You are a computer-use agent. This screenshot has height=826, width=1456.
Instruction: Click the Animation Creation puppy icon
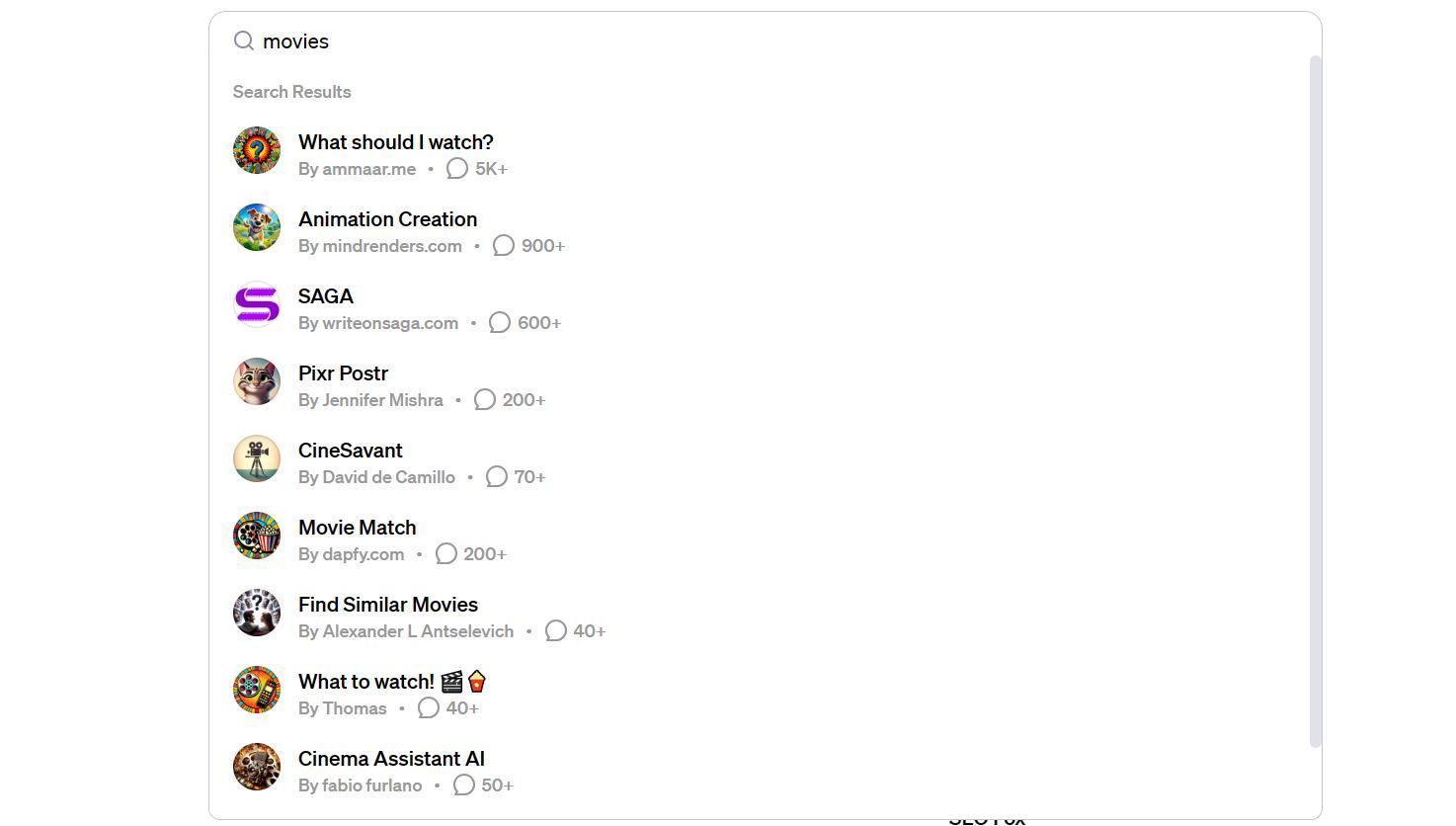(x=256, y=227)
